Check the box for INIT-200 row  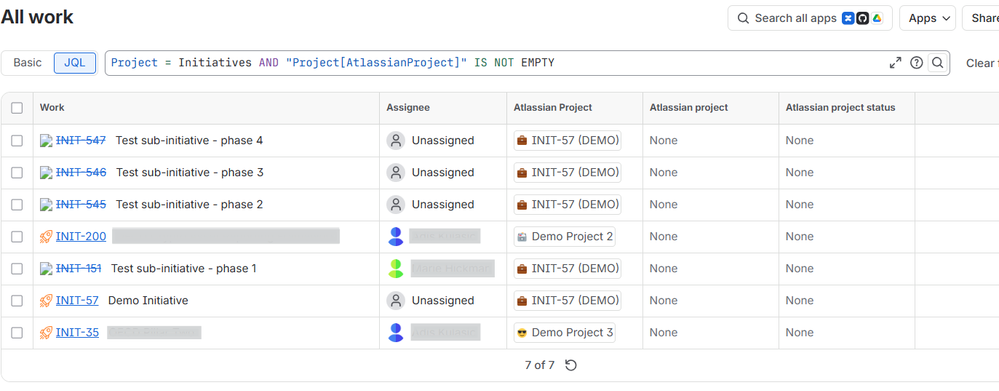coord(17,237)
